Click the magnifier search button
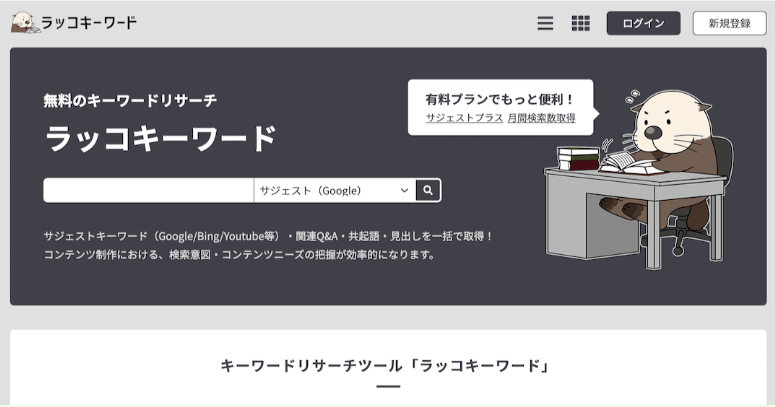This screenshot has width=775, height=407. [428, 190]
